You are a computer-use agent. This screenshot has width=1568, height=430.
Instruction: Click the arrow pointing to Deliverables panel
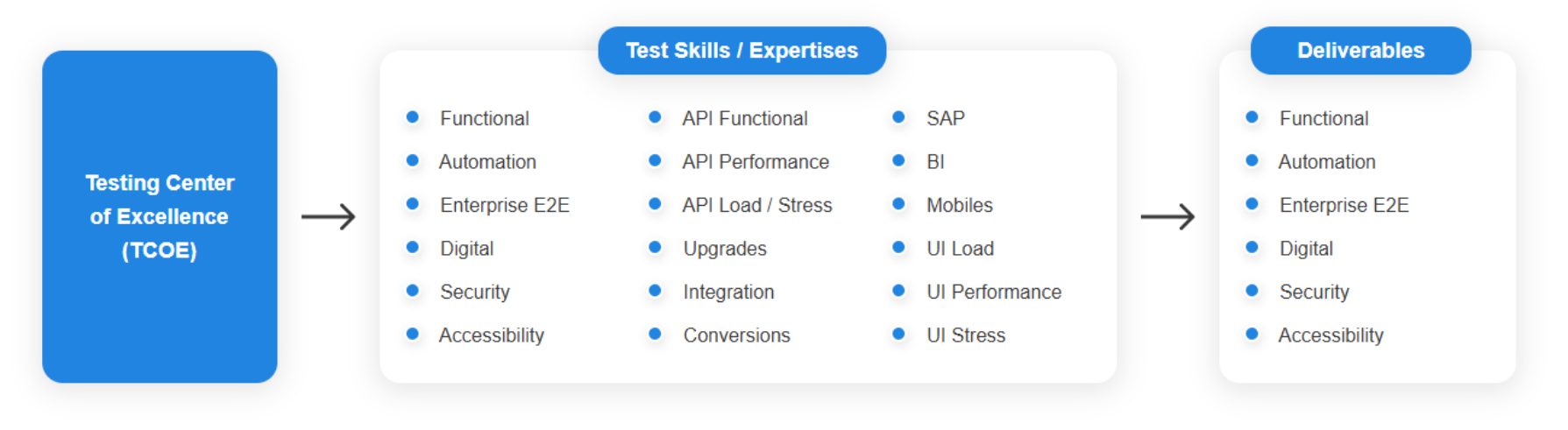(1167, 216)
